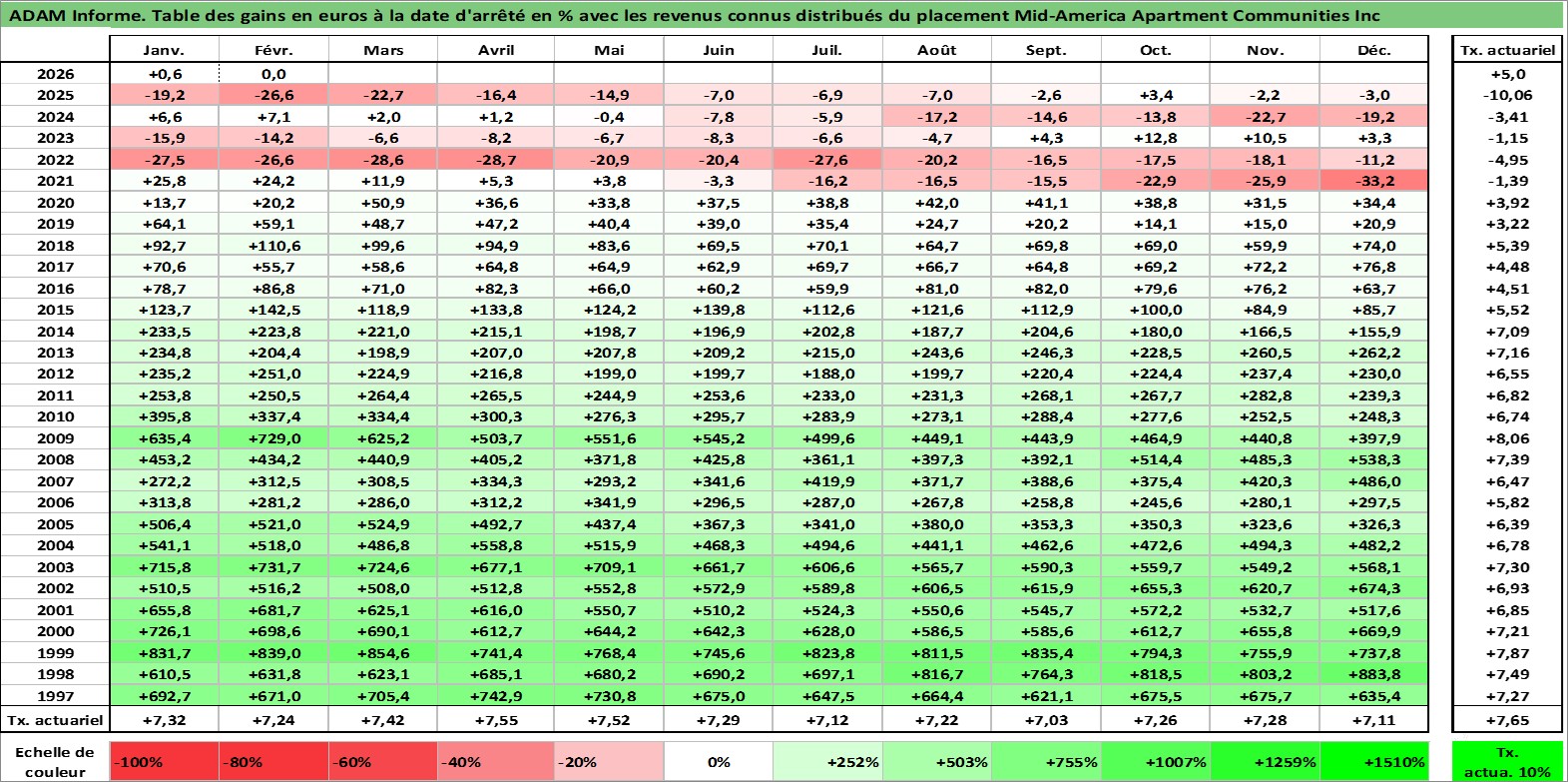Click the 'Tx. actuariel' row label at bottom left

pyautogui.click(x=55, y=720)
